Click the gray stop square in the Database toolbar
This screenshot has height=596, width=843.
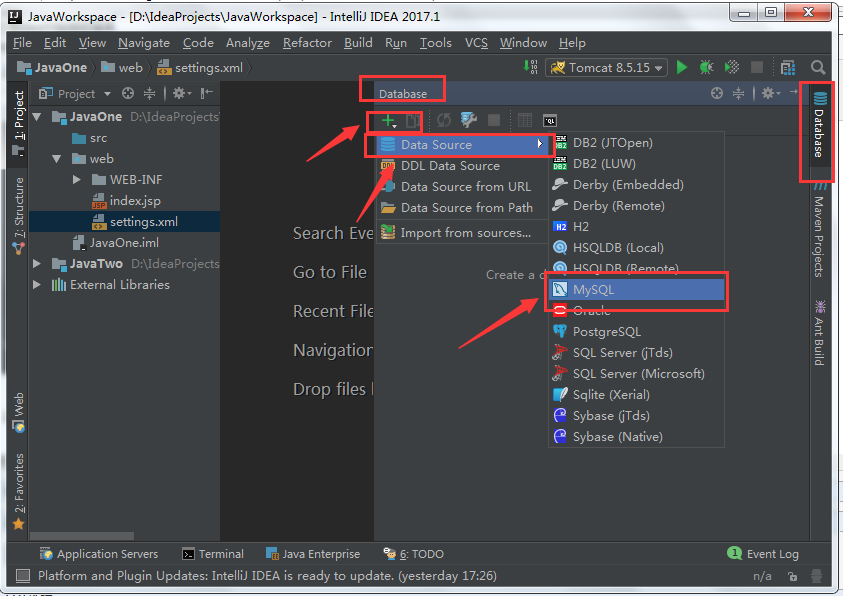(x=494, y=120)
